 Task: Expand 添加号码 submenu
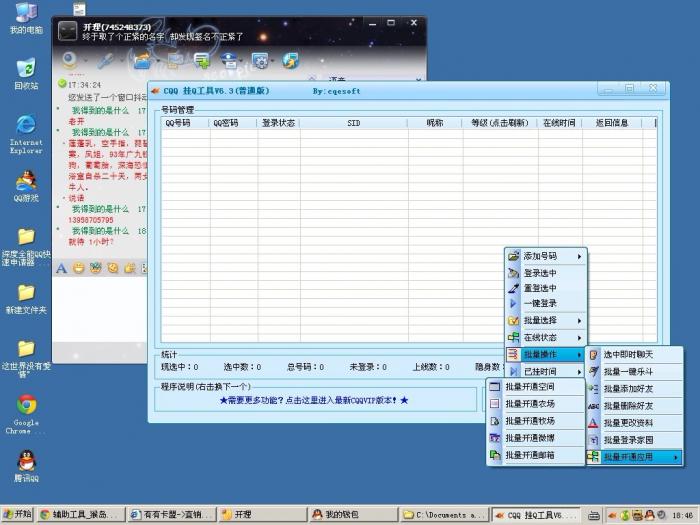click(546, 256)
